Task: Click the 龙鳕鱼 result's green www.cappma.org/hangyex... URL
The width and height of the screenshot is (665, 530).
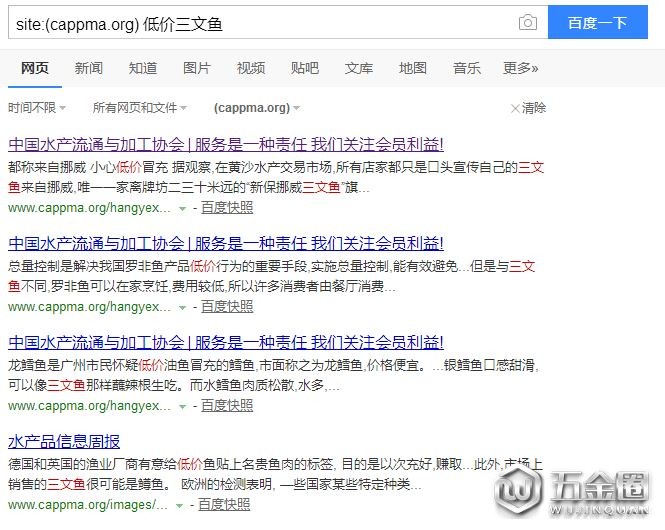Action: click(89, 406)
